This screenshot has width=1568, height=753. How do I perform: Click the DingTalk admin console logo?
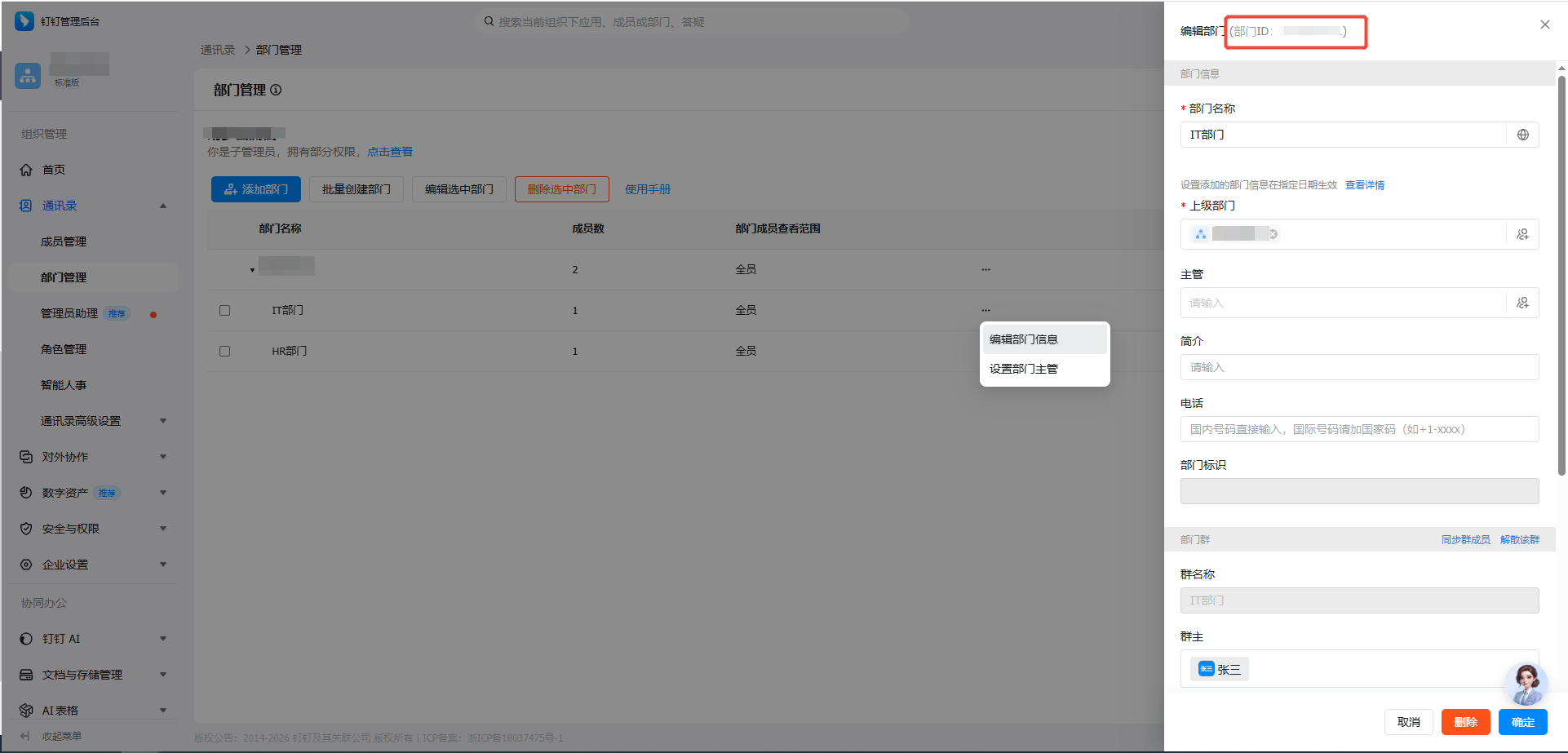click(24, 21)
